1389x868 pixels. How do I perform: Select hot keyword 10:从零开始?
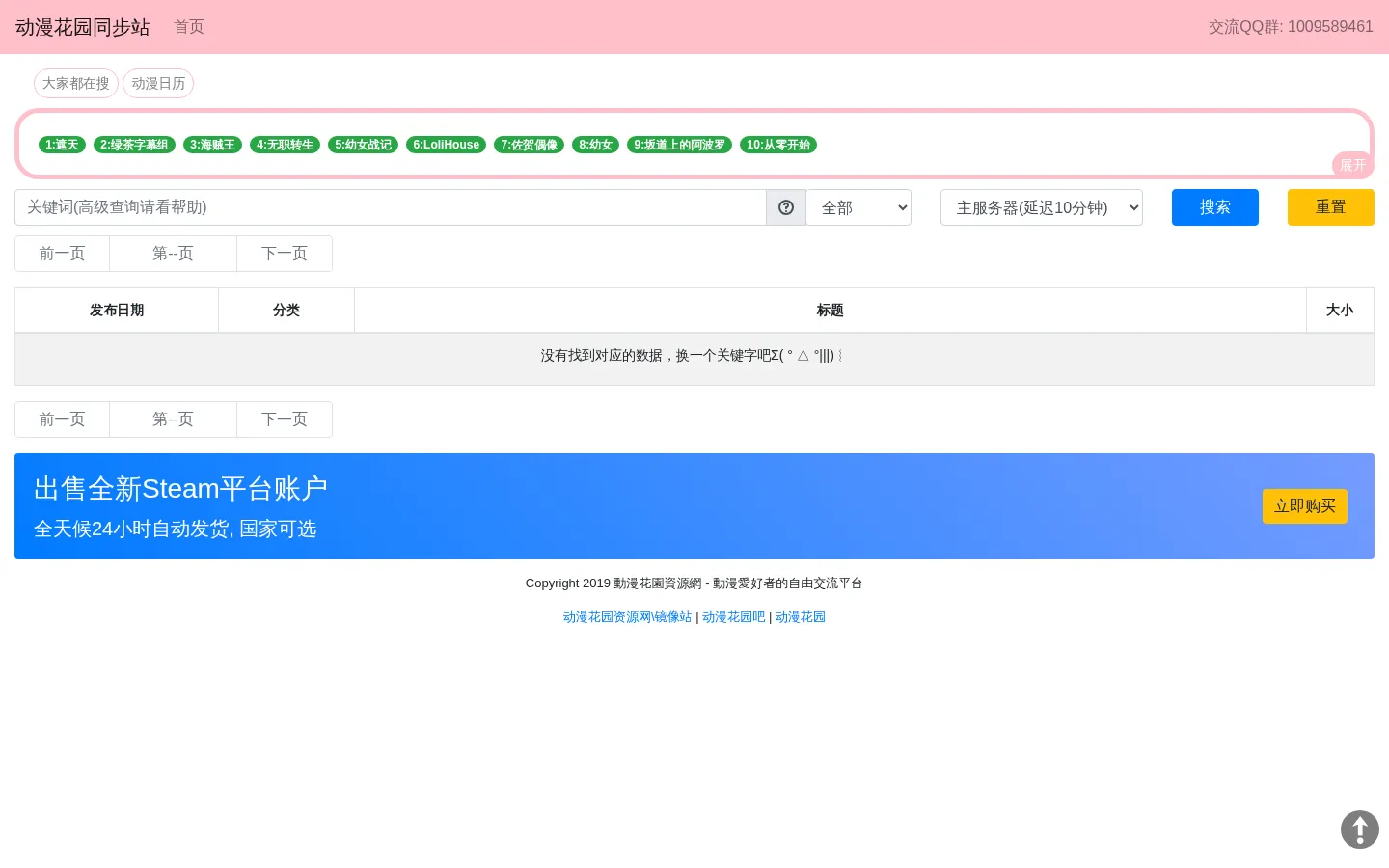click(x=778, y=145)
